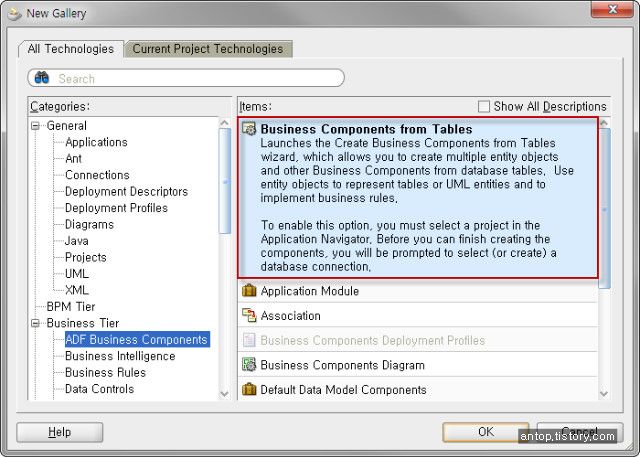This screenshot has height=457, width=640.
Task: Click the Business Components from Tables icon
Action: click(x=249, y=129)
